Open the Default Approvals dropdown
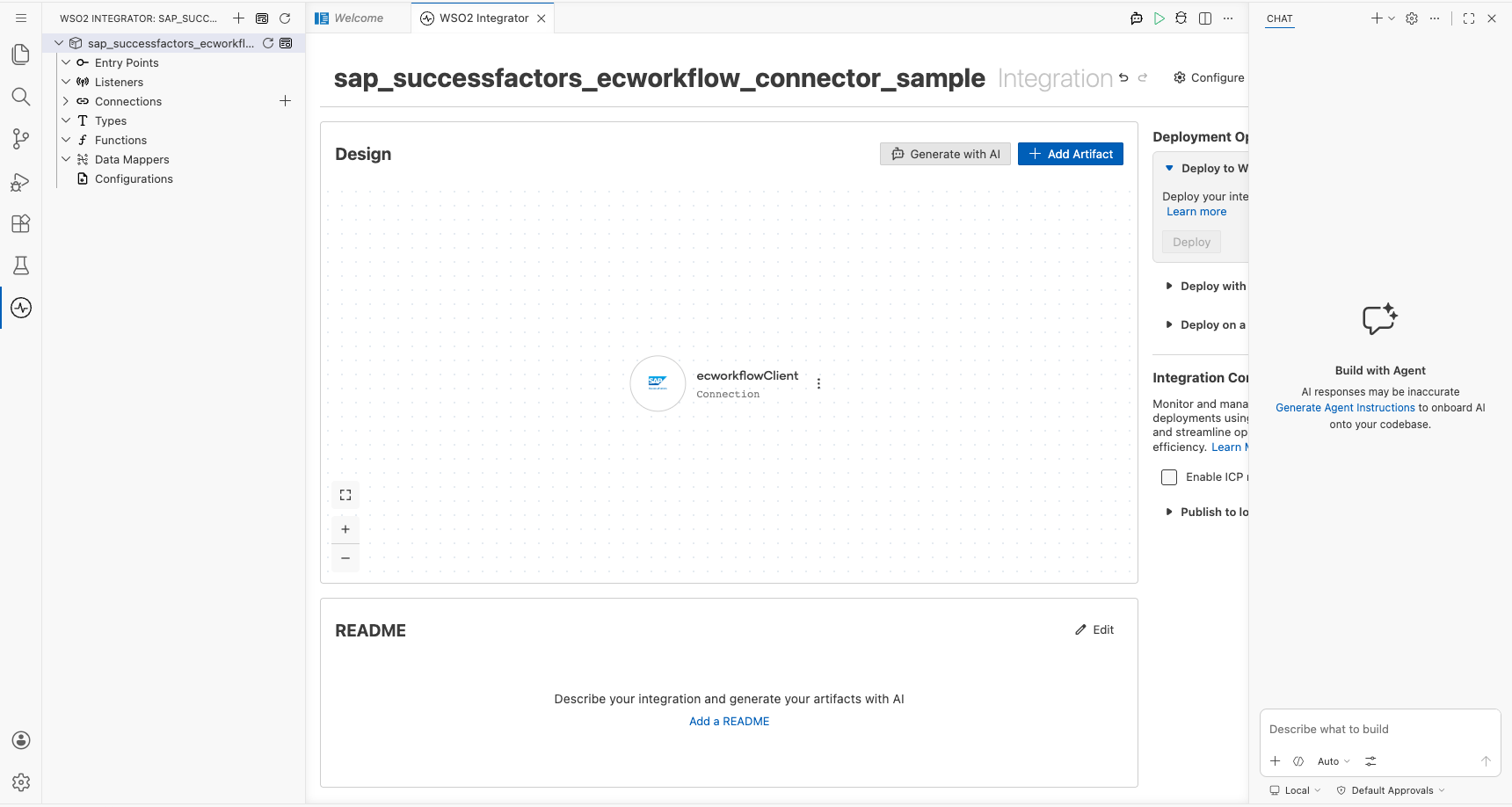 point(1391,791)
